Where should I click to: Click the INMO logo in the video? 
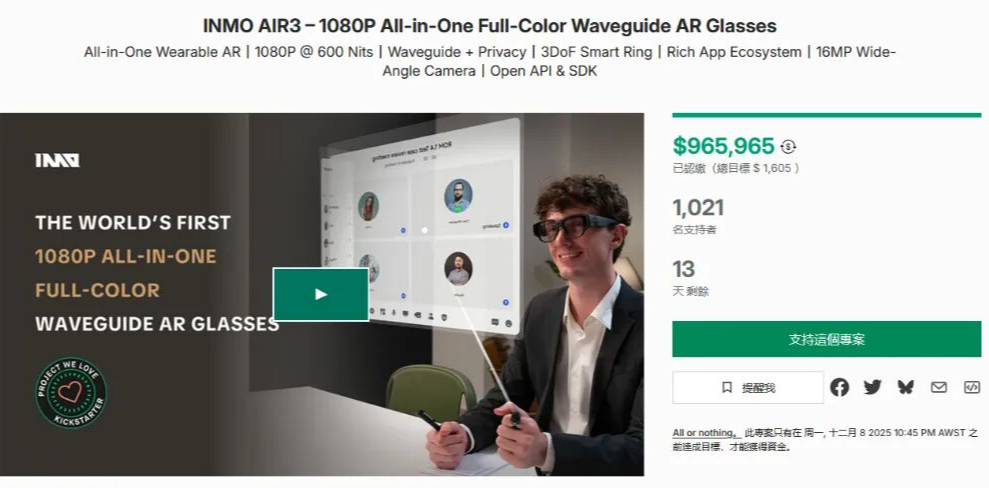tap(57, 160)
